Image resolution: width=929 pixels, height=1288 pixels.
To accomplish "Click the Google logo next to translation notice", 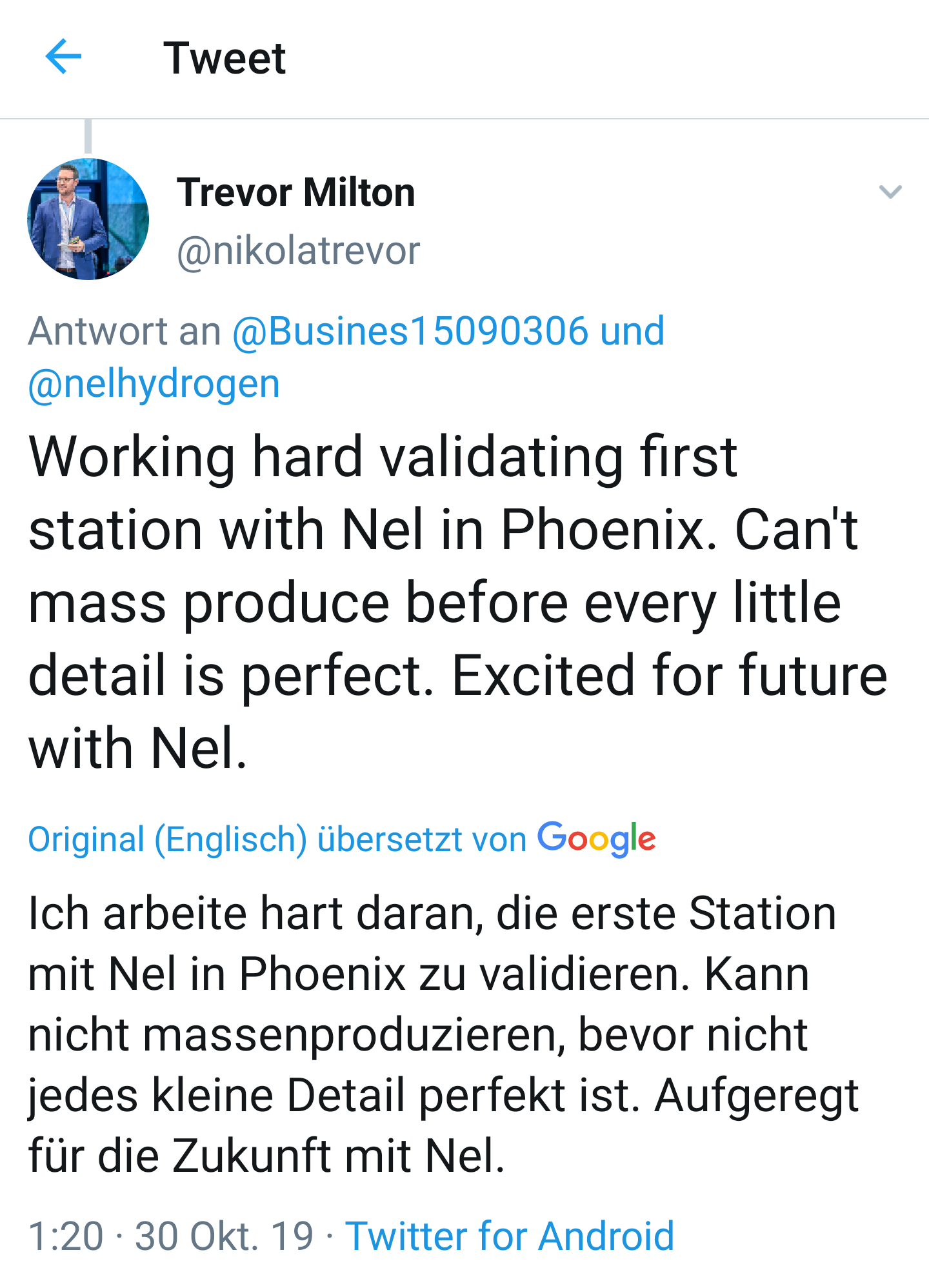I will [x=597, y=838].
